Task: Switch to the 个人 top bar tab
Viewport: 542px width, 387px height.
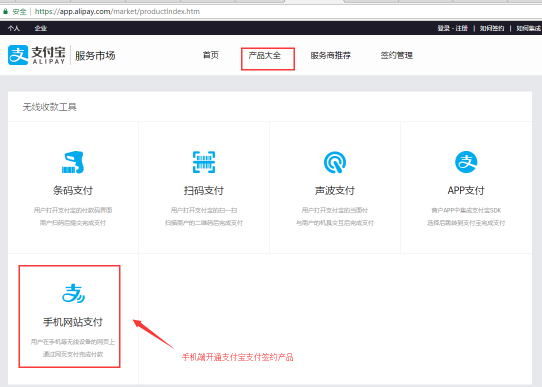Action: click(13, 28)
